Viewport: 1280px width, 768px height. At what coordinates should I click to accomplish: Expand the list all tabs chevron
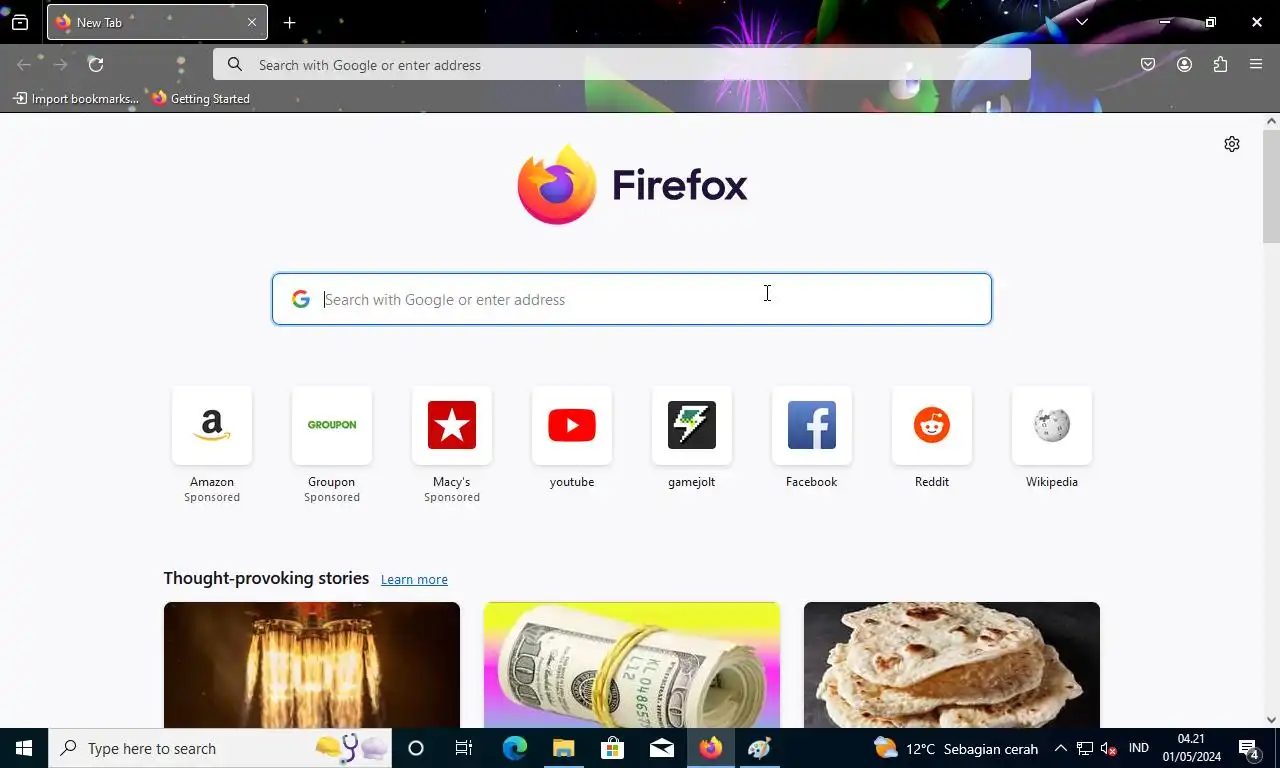pyautogui.click(x=1081, y=22)
